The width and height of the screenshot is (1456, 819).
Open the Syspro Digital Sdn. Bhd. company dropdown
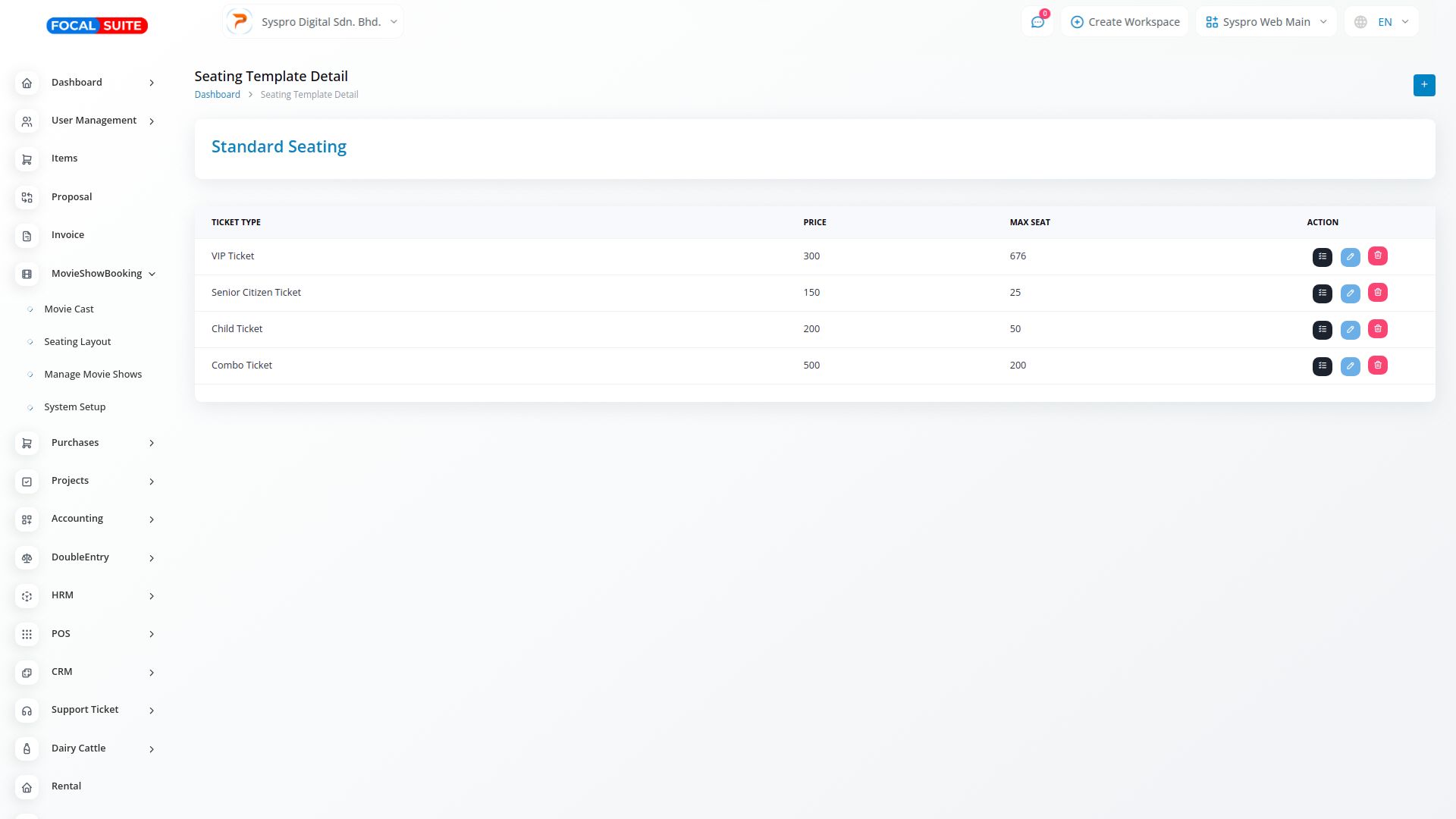[x=313, y=22]
